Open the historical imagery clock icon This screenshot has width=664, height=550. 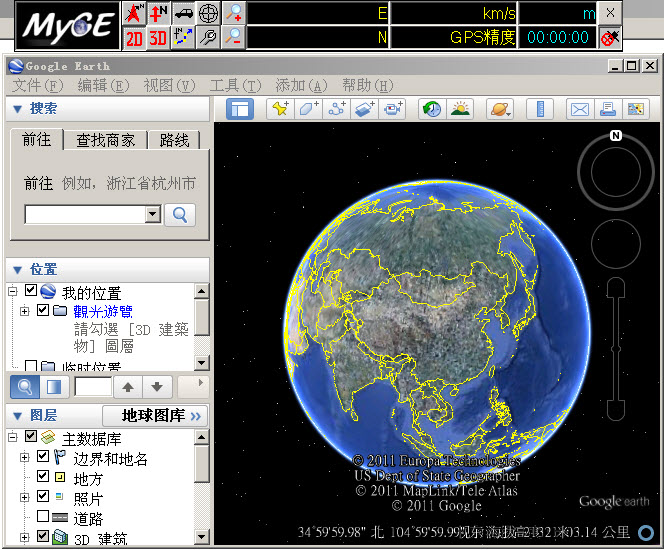431,109
